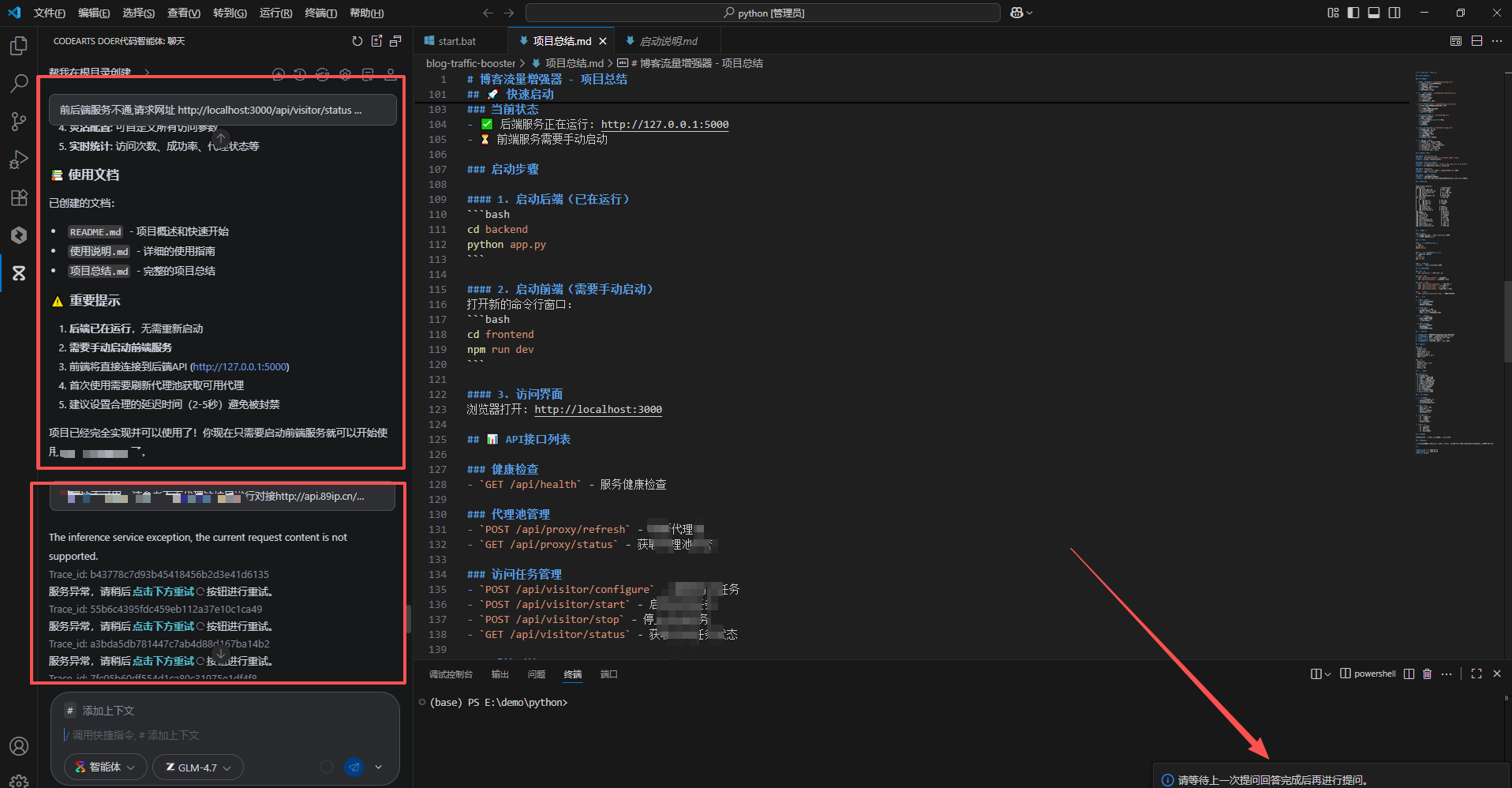Maximize the terminal panel size

tap(1476, 674)
